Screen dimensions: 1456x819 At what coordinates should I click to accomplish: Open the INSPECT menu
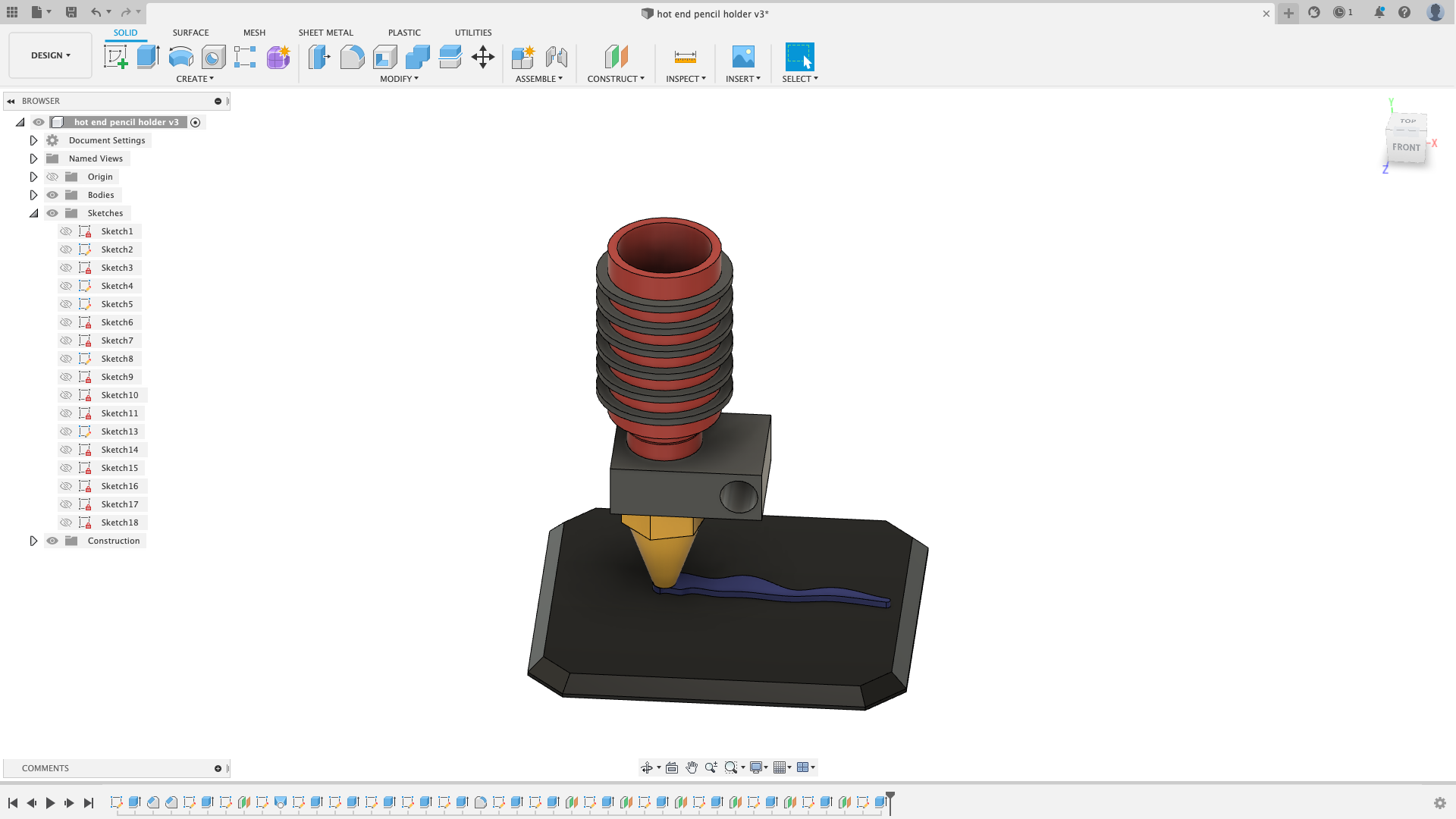686,79
